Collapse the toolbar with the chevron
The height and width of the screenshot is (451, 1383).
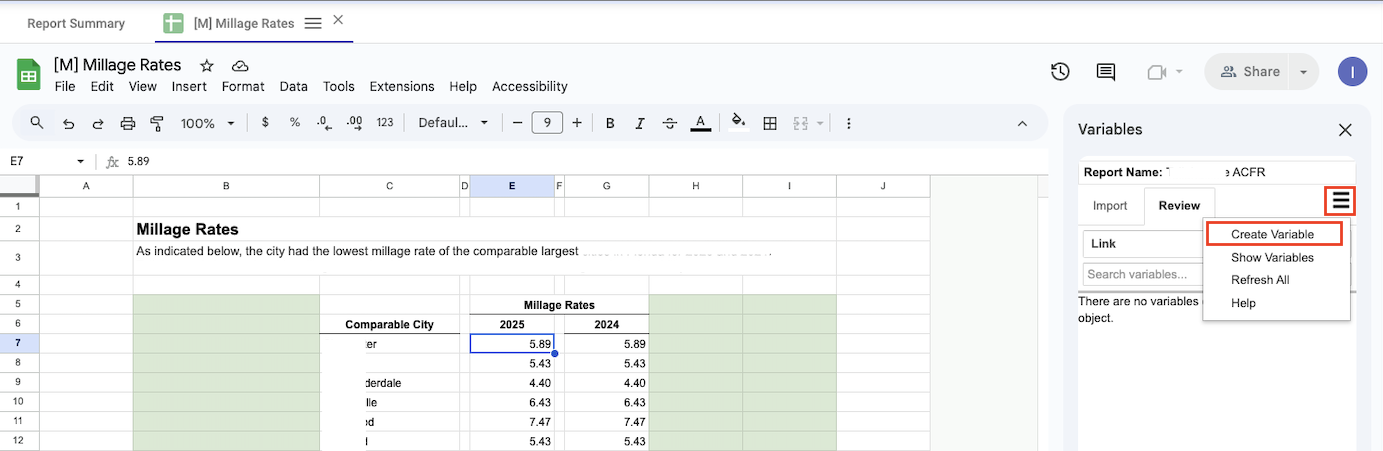(x=1022, y=123)
